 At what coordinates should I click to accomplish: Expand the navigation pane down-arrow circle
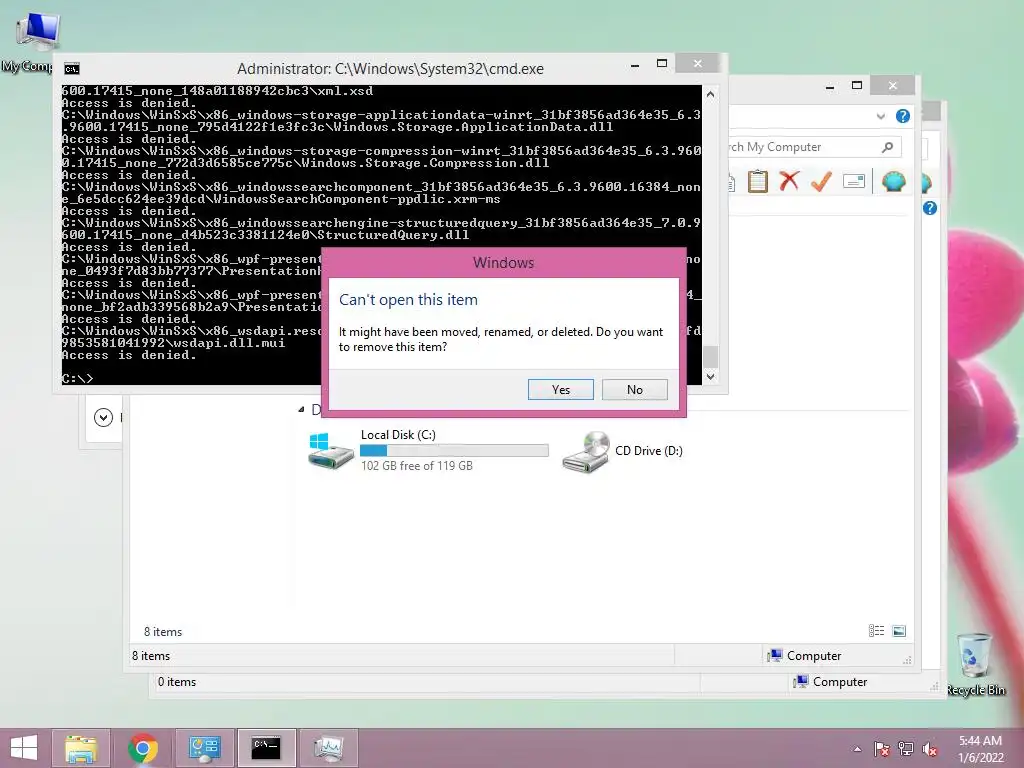tap(103, 417)
